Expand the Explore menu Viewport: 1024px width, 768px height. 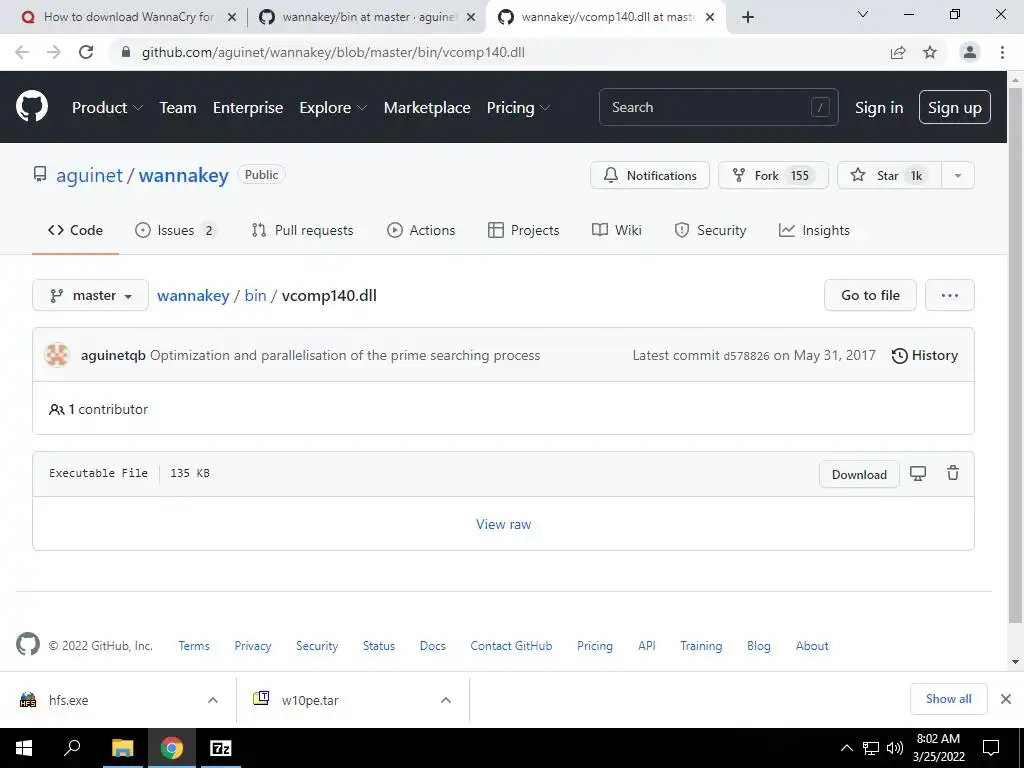click(333, 108)
